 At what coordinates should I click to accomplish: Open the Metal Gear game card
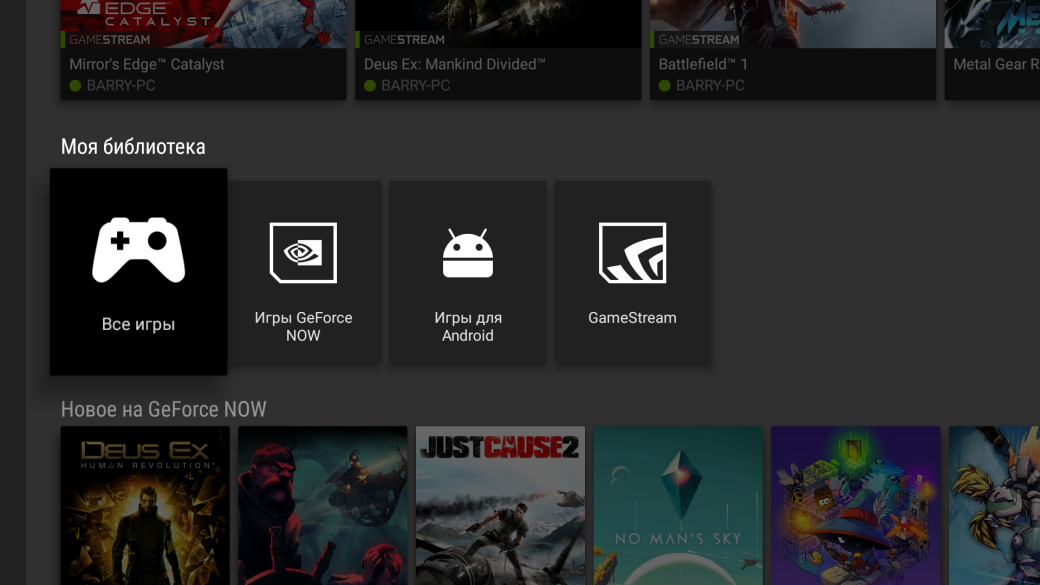[992, 50]
